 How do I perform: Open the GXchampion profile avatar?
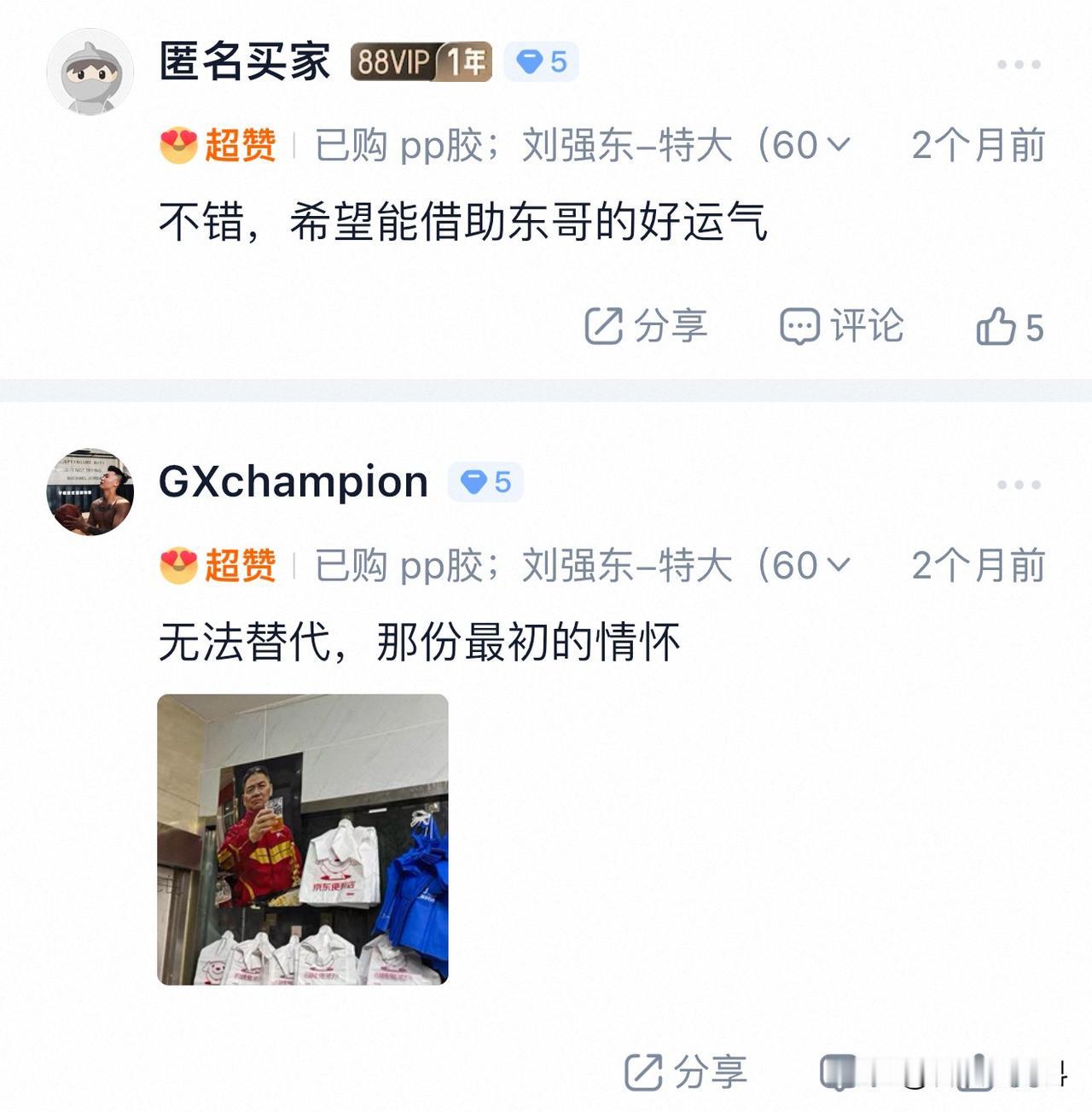pos(90,492)
